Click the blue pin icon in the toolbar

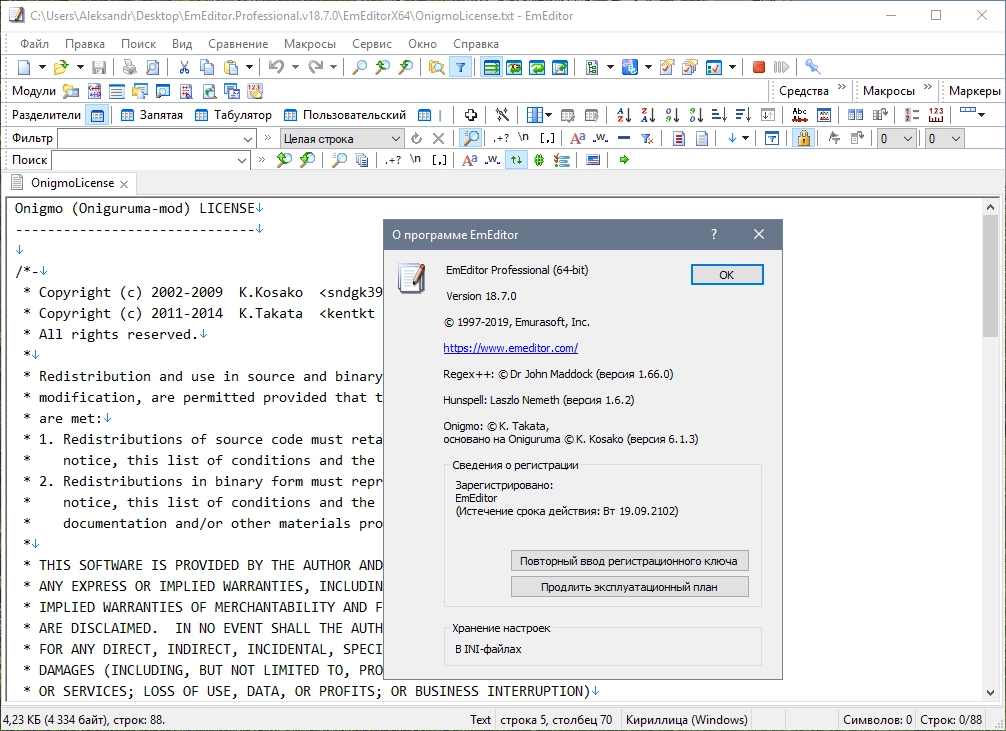pos(813,67)
